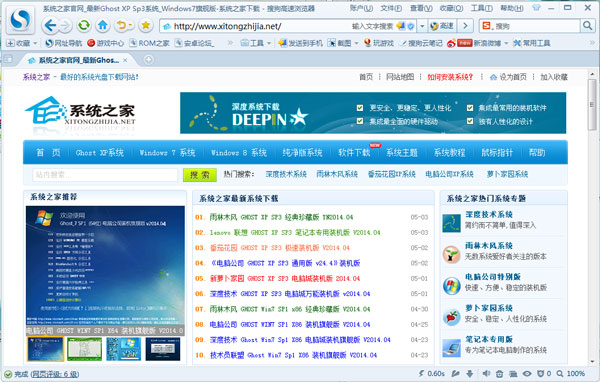Click the 设为首页 link
Viewport: 600px width, 382px height.
coord(509,77)
